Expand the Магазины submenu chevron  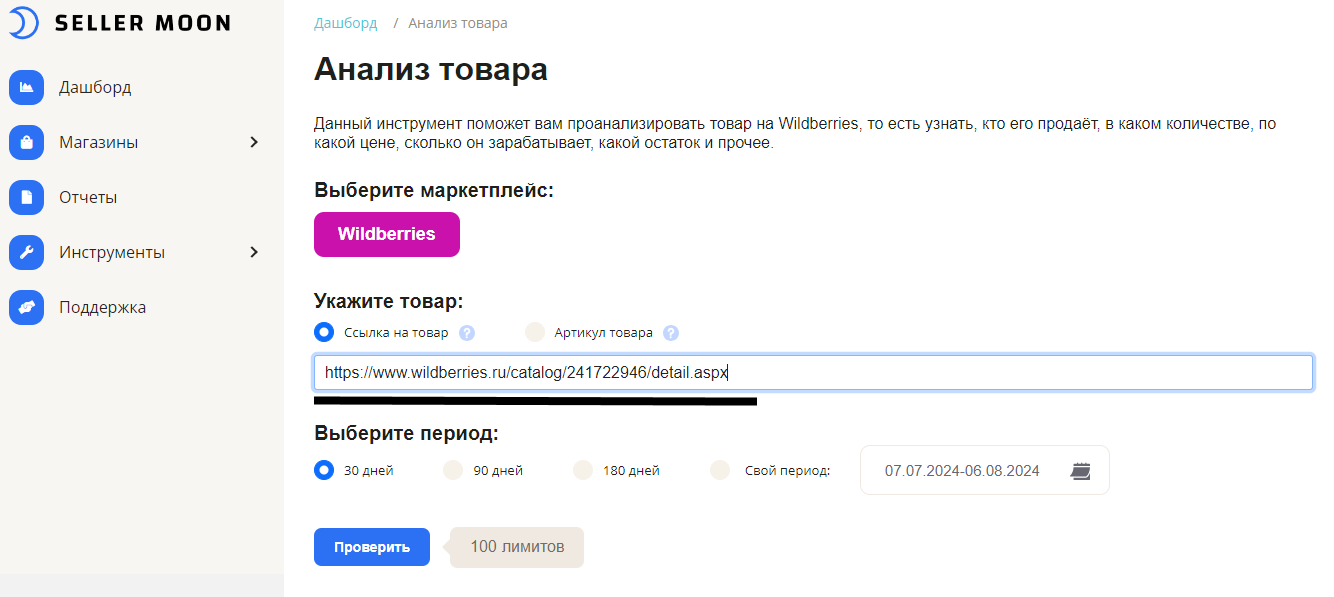click(x=254, y=142)
